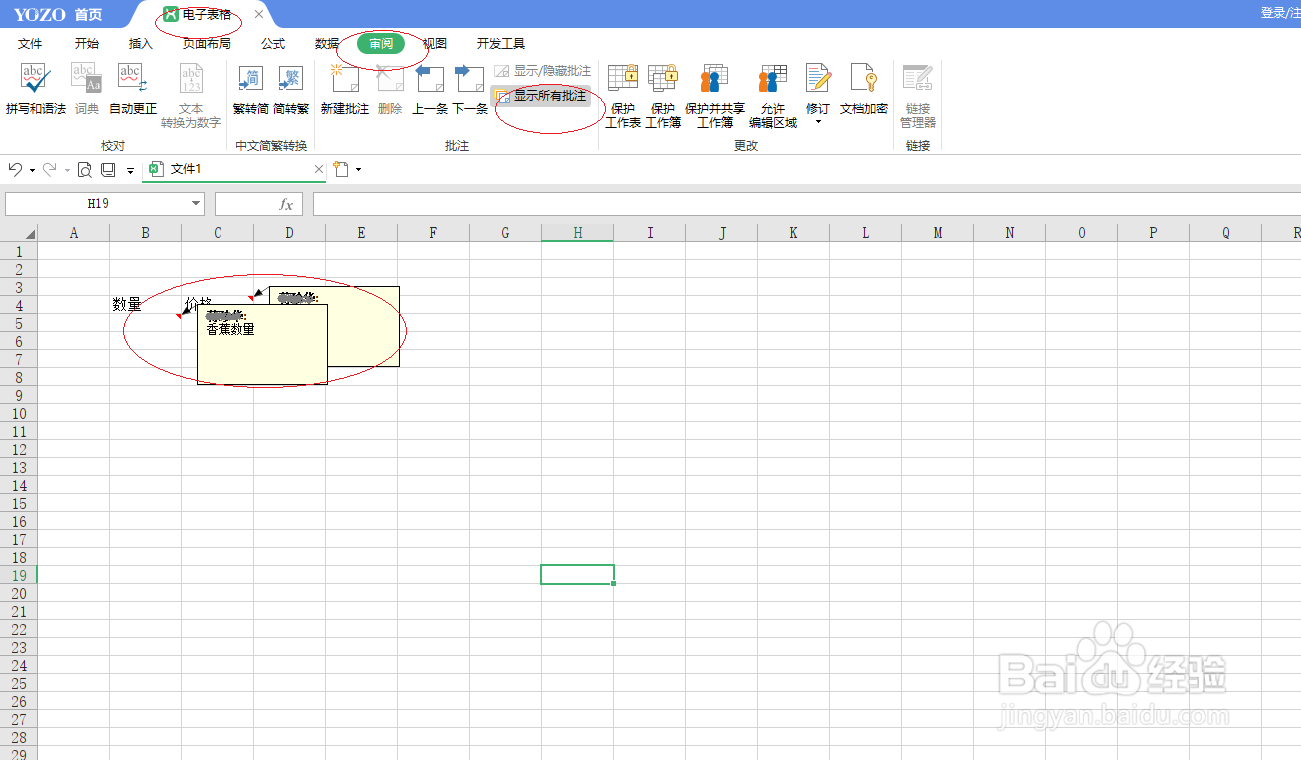Viewport: 1301px width, 760px height.
Task: Go to previous comment (上一条)
Action: [x=430, y=89]
